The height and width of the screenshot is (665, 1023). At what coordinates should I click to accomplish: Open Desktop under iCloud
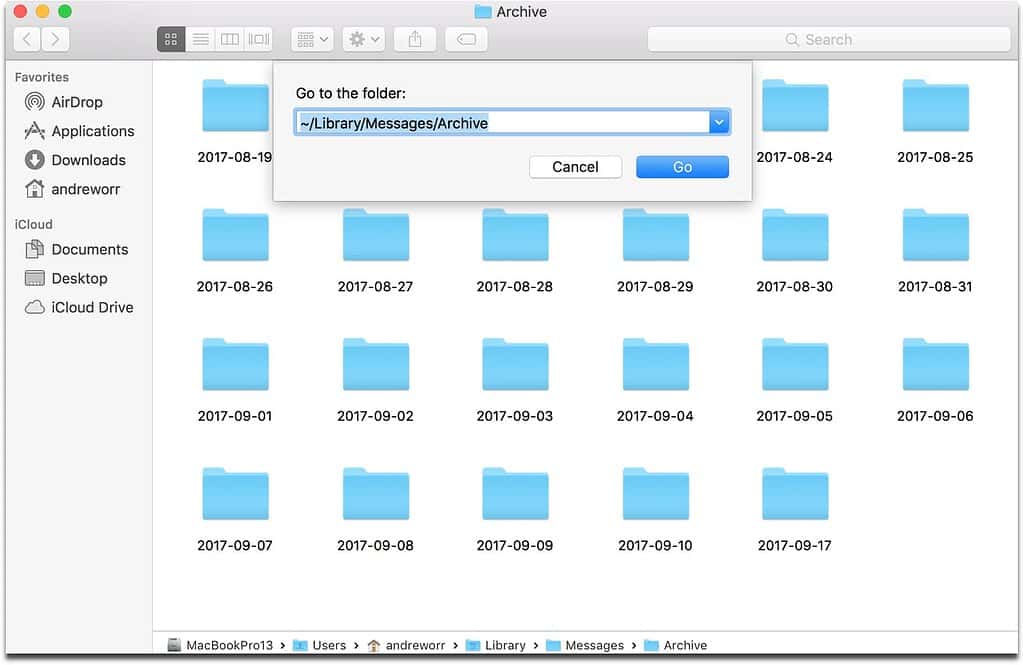point(66,278)
